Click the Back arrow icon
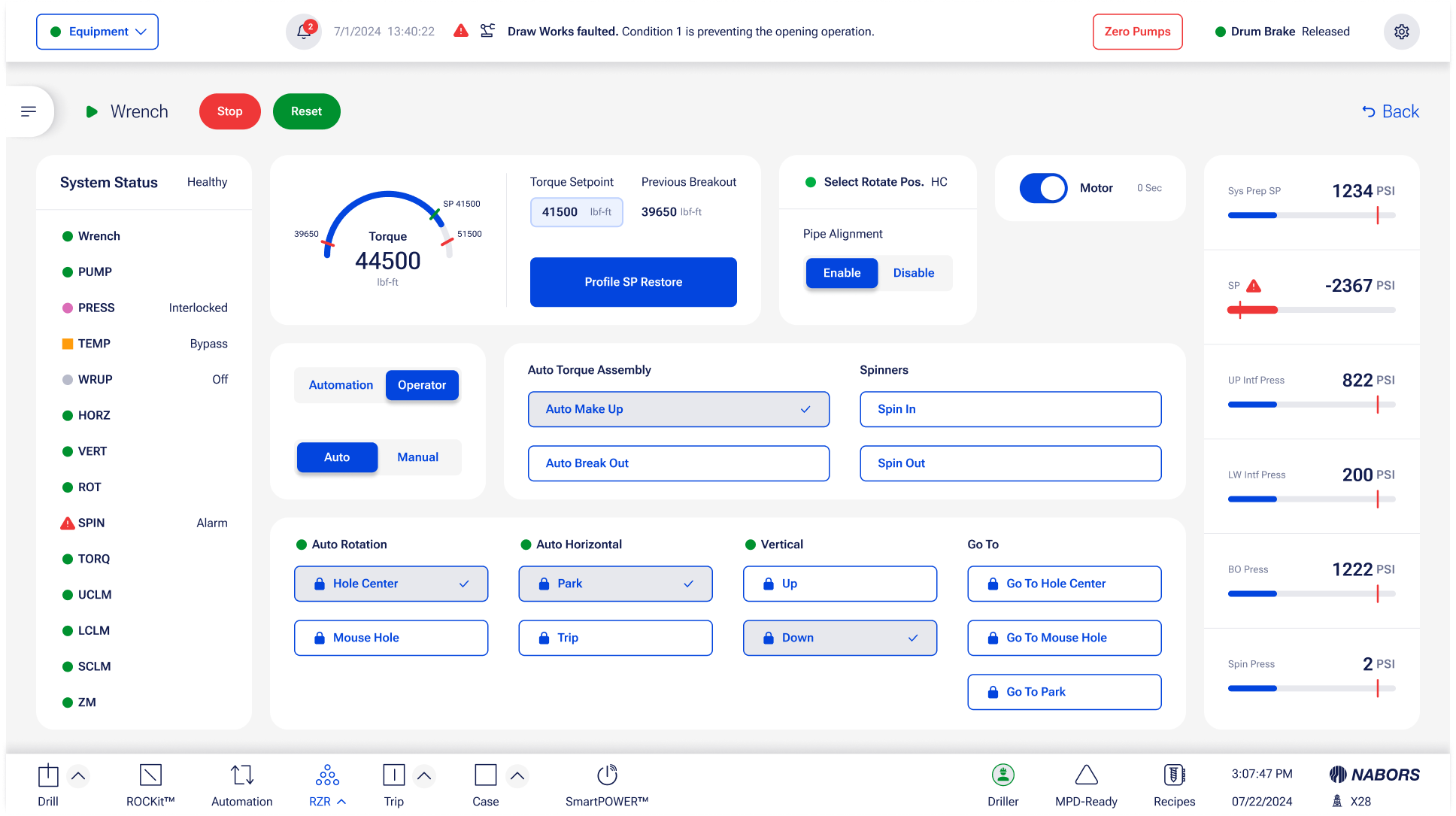 point(1369,111)
